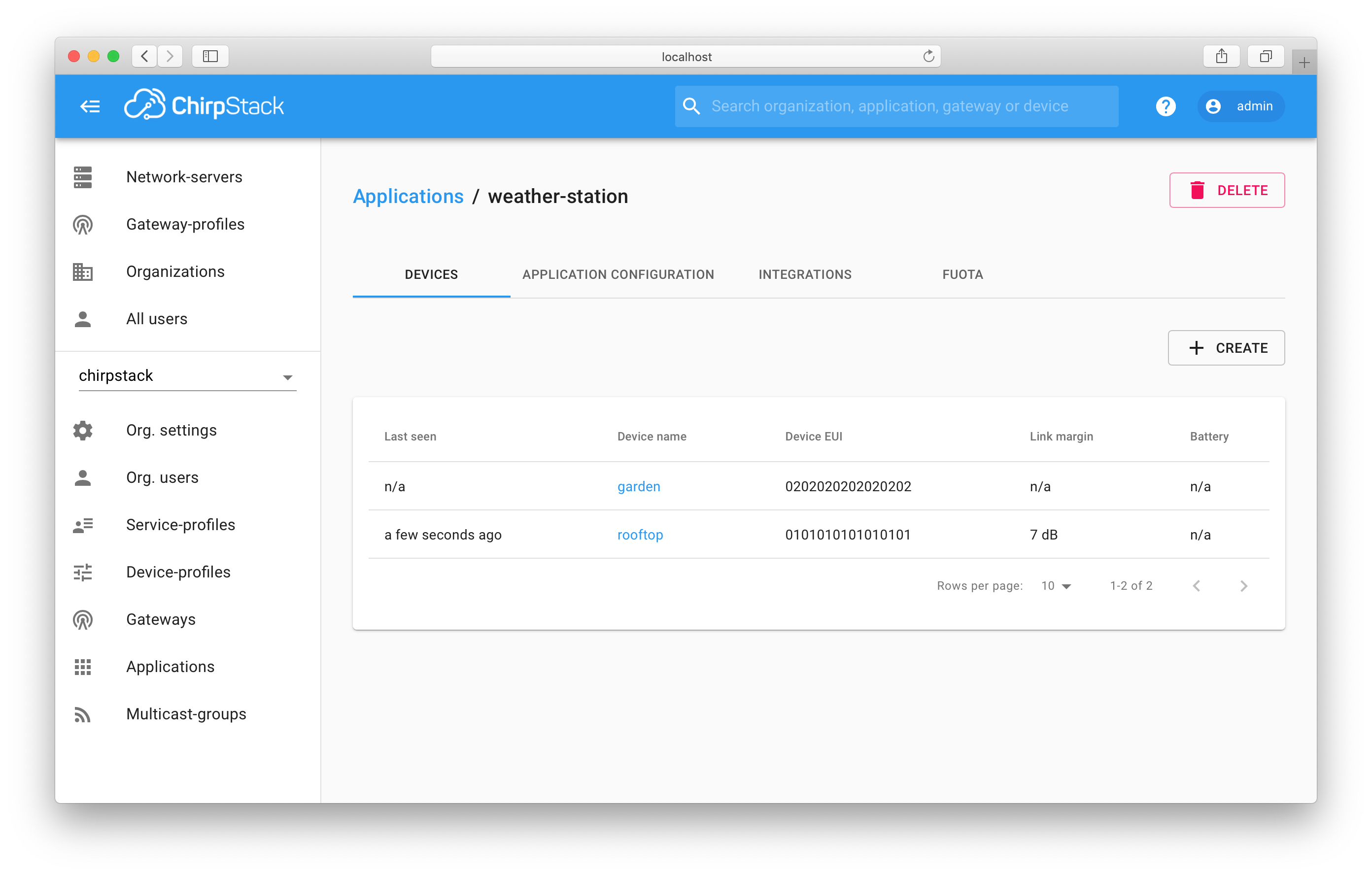Click the Last seen column header

tap(410, 437)
